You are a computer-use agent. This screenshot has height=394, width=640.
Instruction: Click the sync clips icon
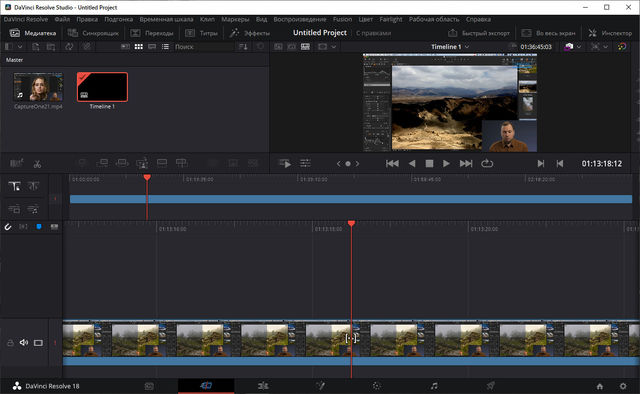click(x=69, y=47)
